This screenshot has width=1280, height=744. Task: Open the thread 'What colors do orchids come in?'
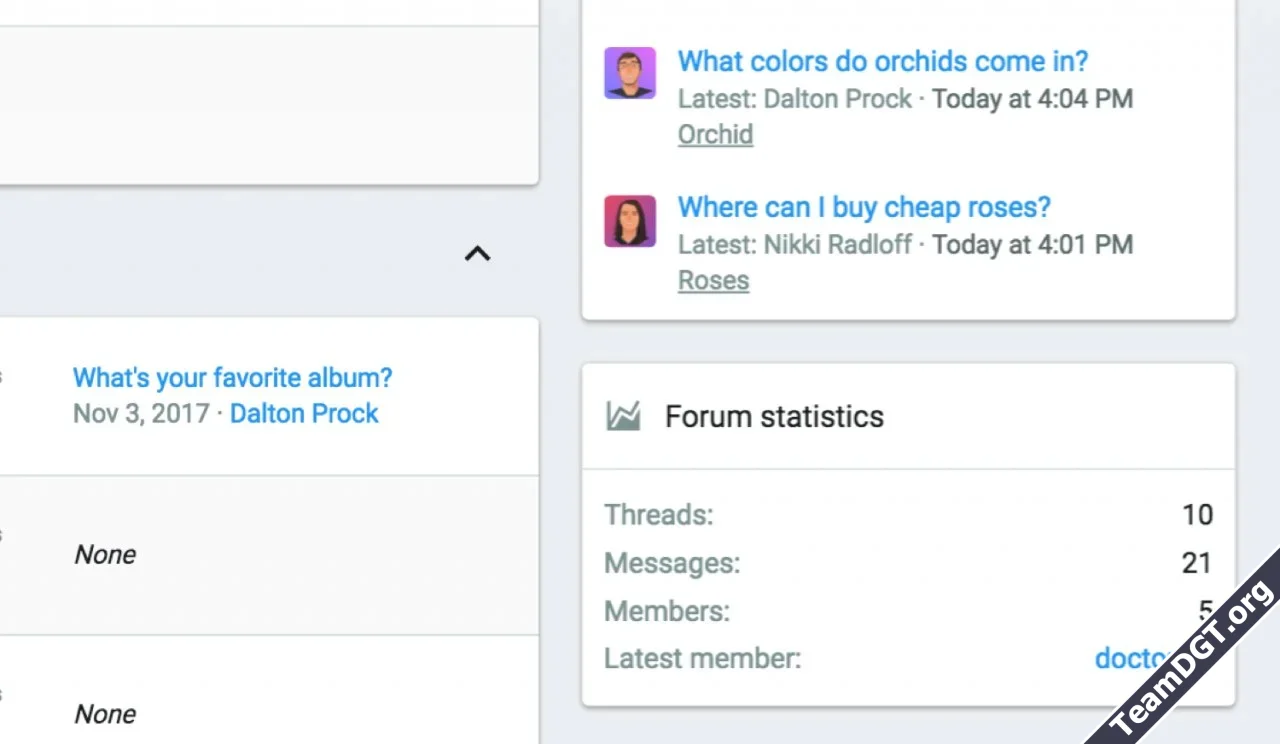(882, 61)
